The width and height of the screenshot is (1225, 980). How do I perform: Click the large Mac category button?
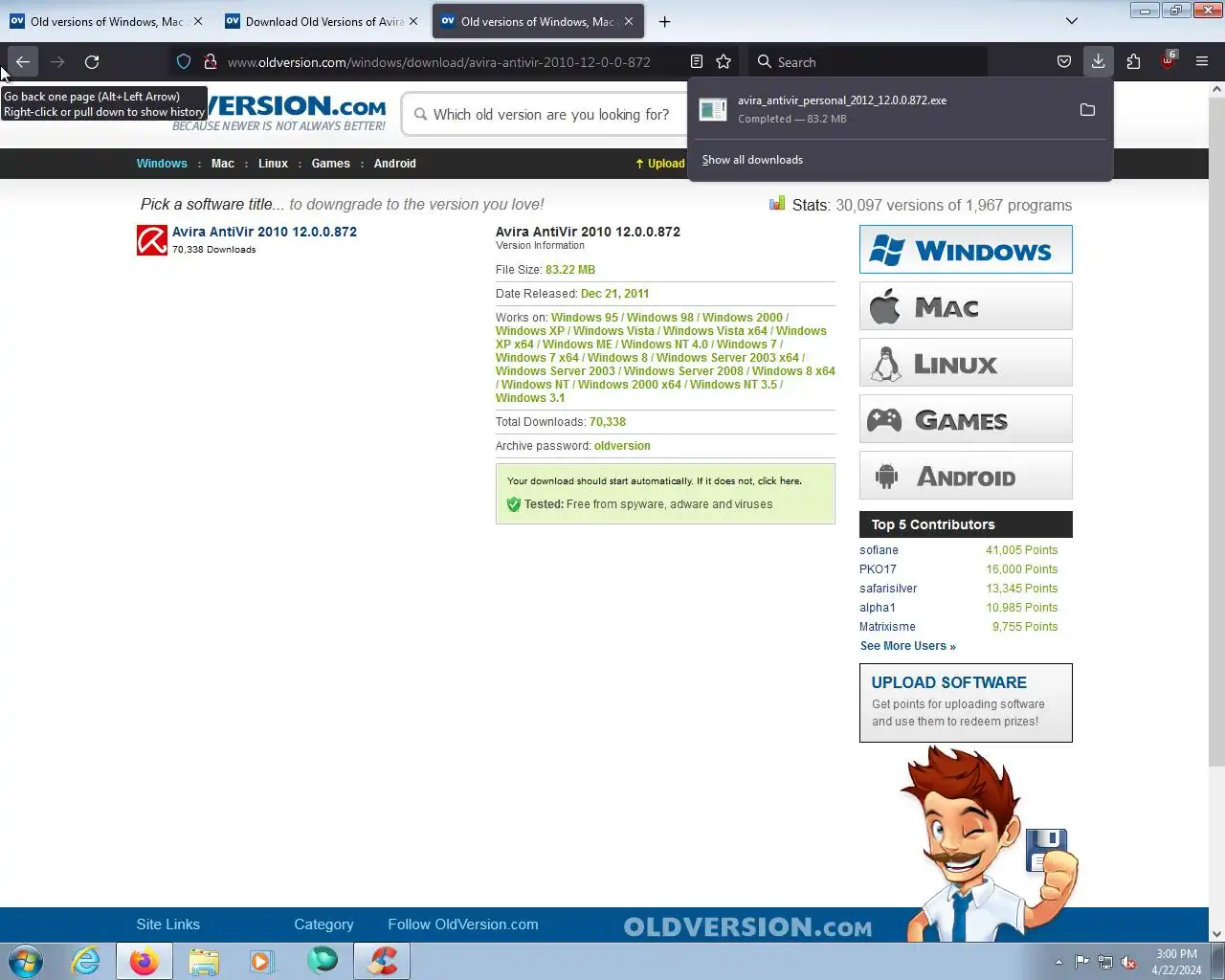coord(966,306)
